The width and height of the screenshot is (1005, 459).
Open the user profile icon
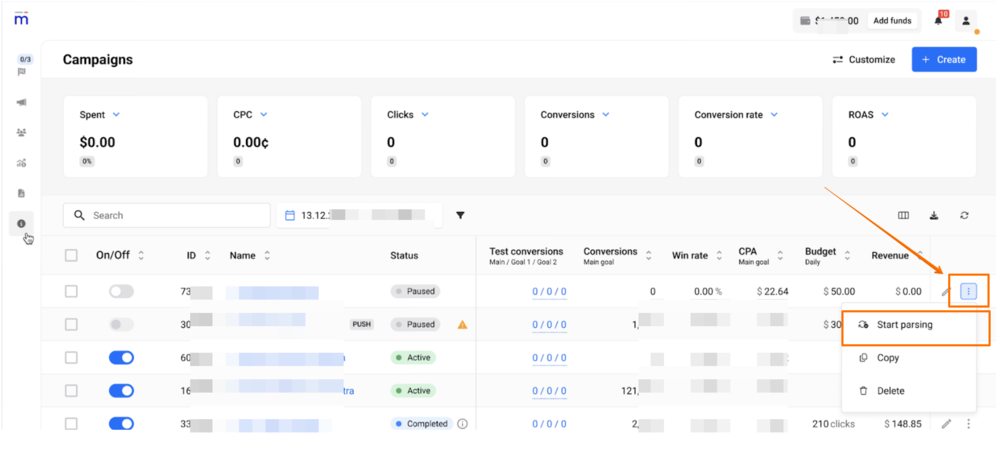tap(966, 21)
